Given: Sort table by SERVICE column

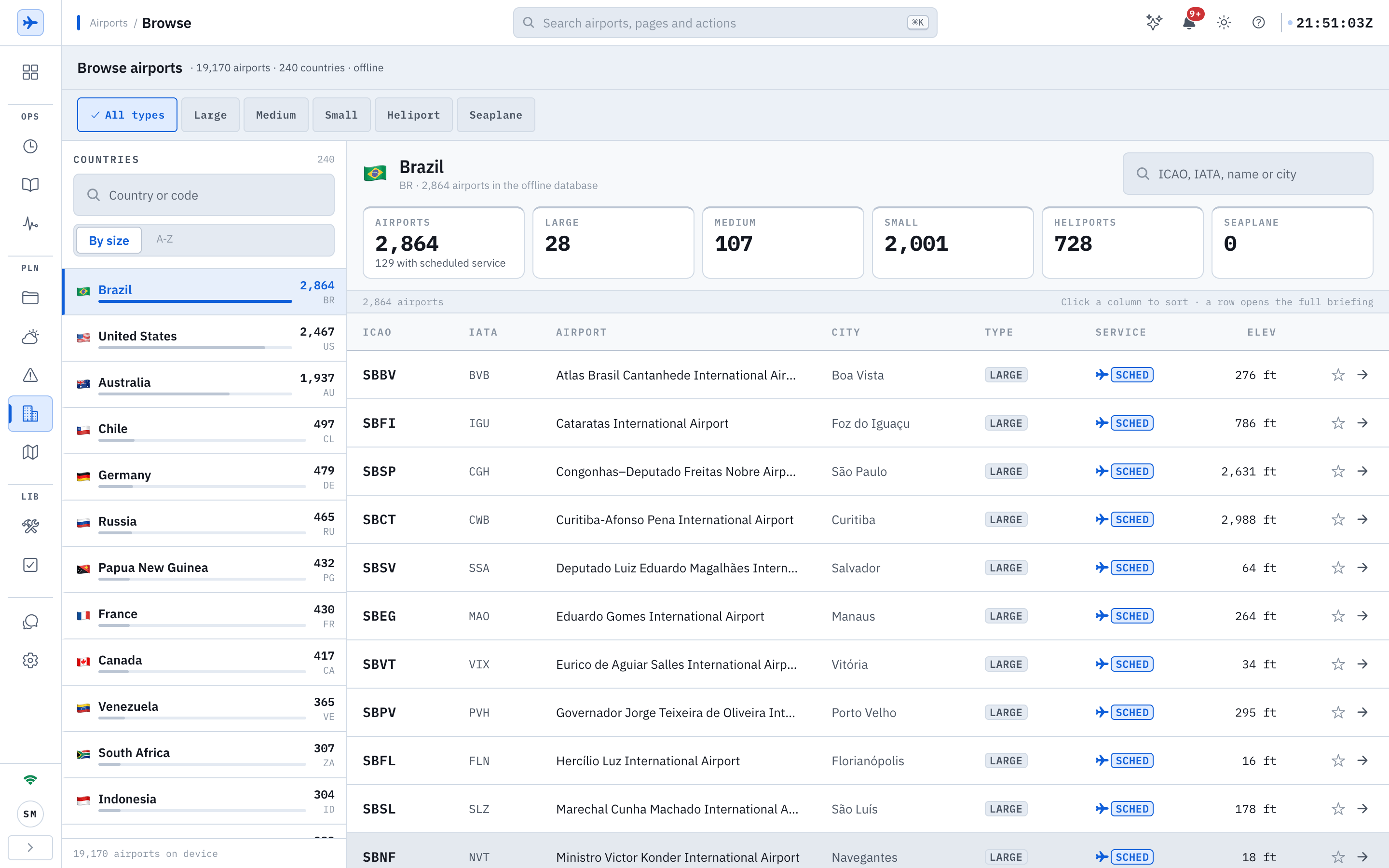Looking at the screenshot, I should tap(1120, 332).
